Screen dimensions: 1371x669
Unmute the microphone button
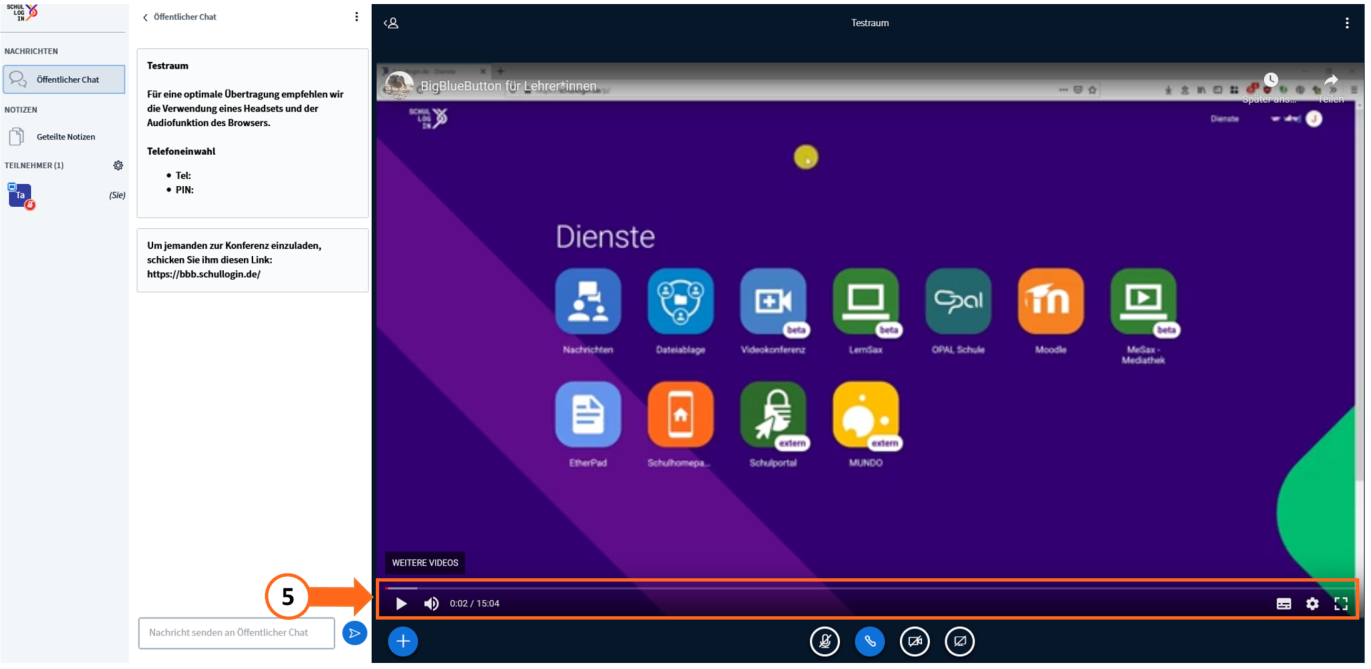tap(824, 641)
